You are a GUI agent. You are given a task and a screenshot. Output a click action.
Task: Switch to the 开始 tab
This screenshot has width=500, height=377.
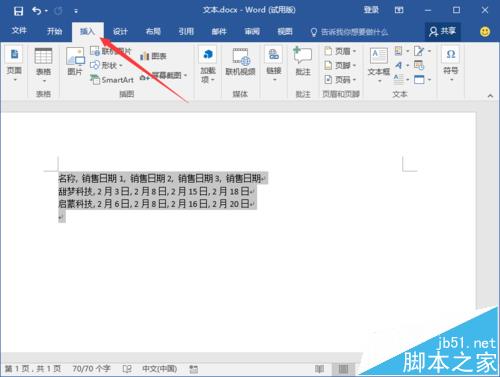pyautogui.click(x=54, y=31)
